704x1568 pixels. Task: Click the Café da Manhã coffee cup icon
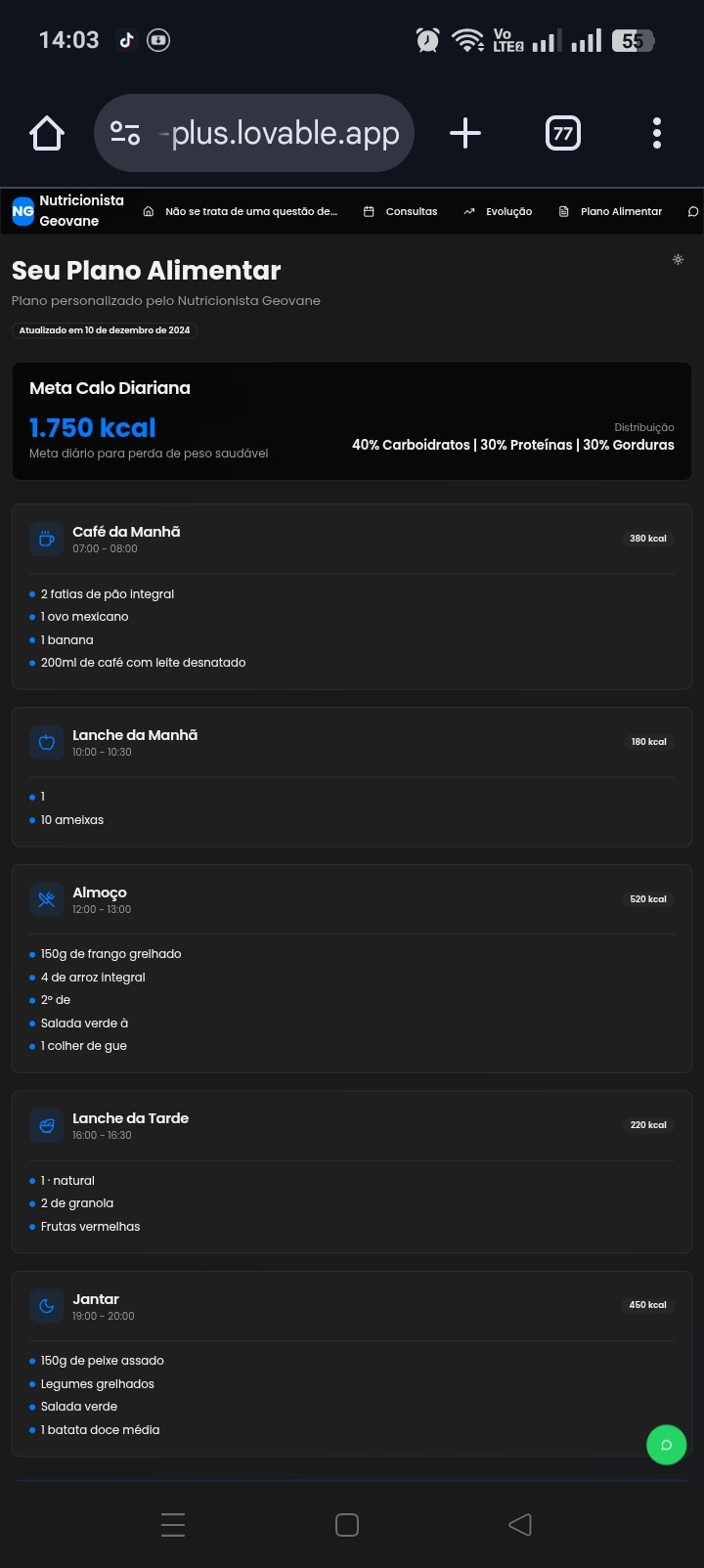pyautogui.click(x=47, y=539)
